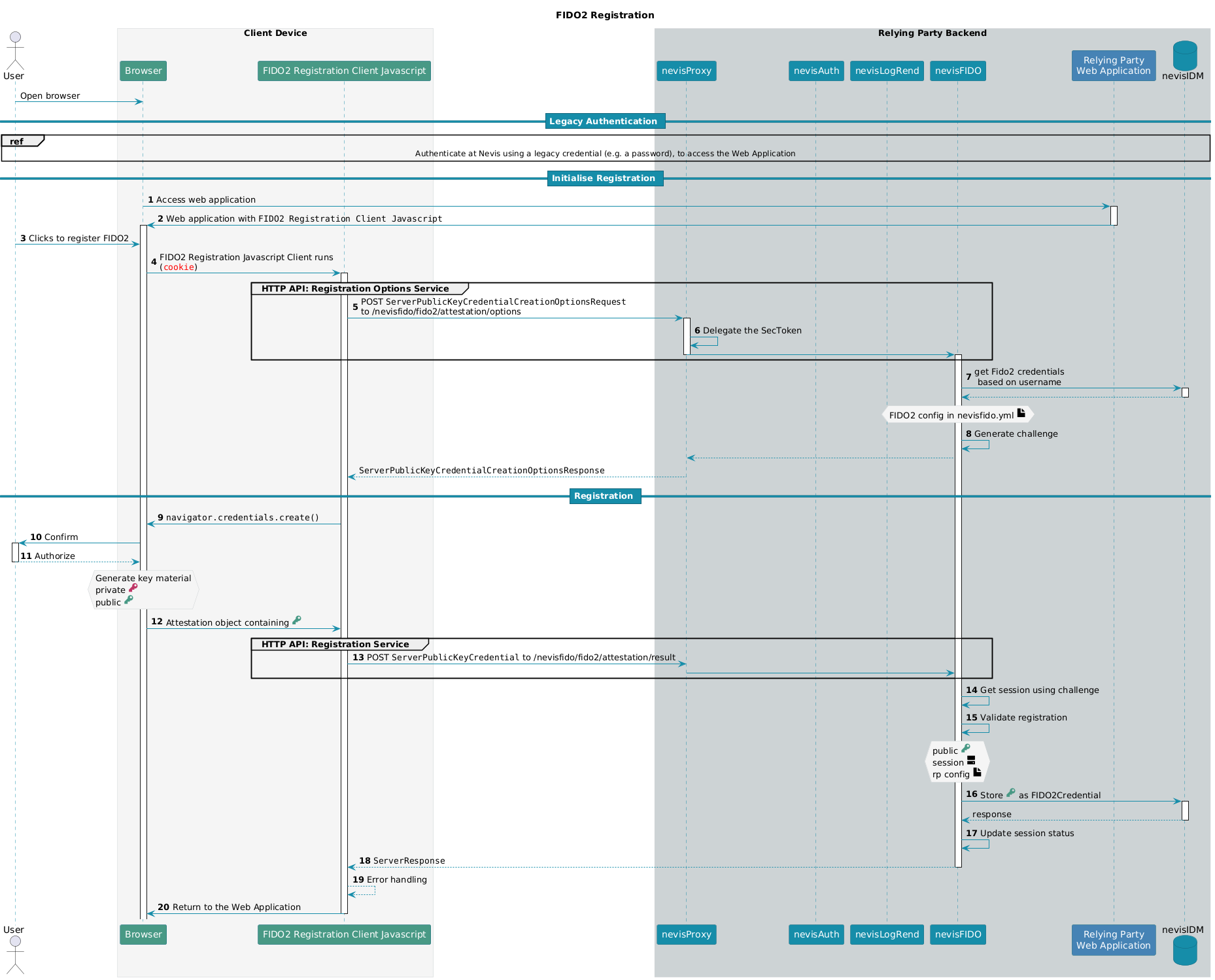Select the bottom nevisLogRend participant box
The image size is (1215, 980).
click(x=887, y=934)
